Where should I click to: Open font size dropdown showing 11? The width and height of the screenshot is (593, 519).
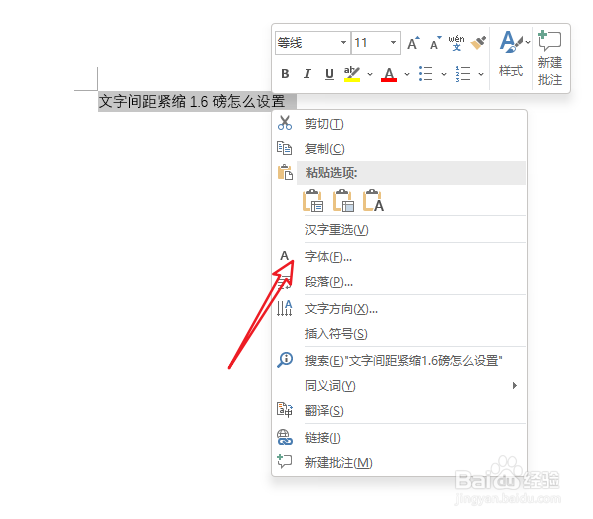point(394,42)
